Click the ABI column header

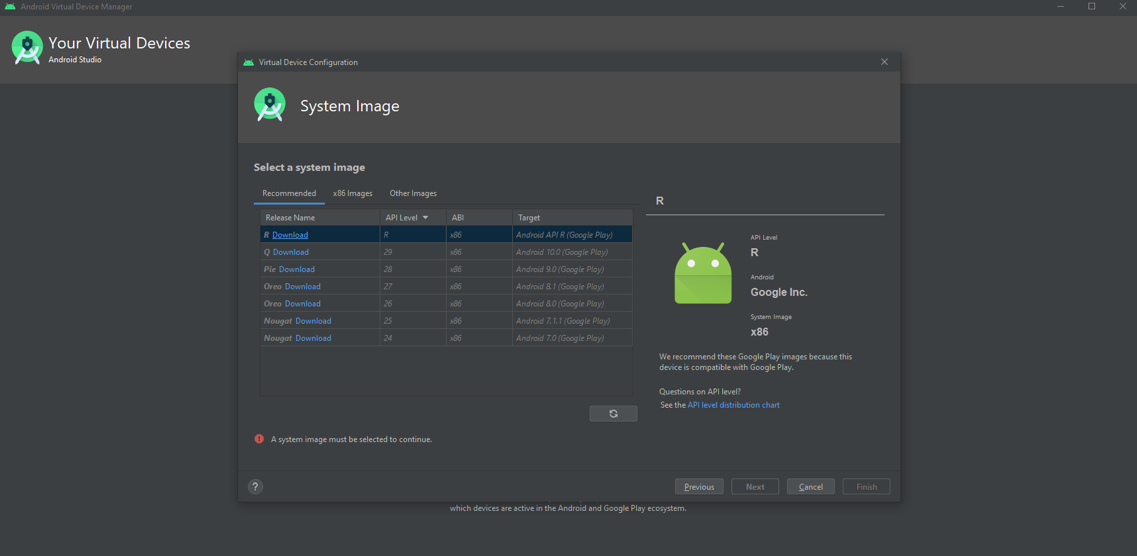click(x=479, y=217)
